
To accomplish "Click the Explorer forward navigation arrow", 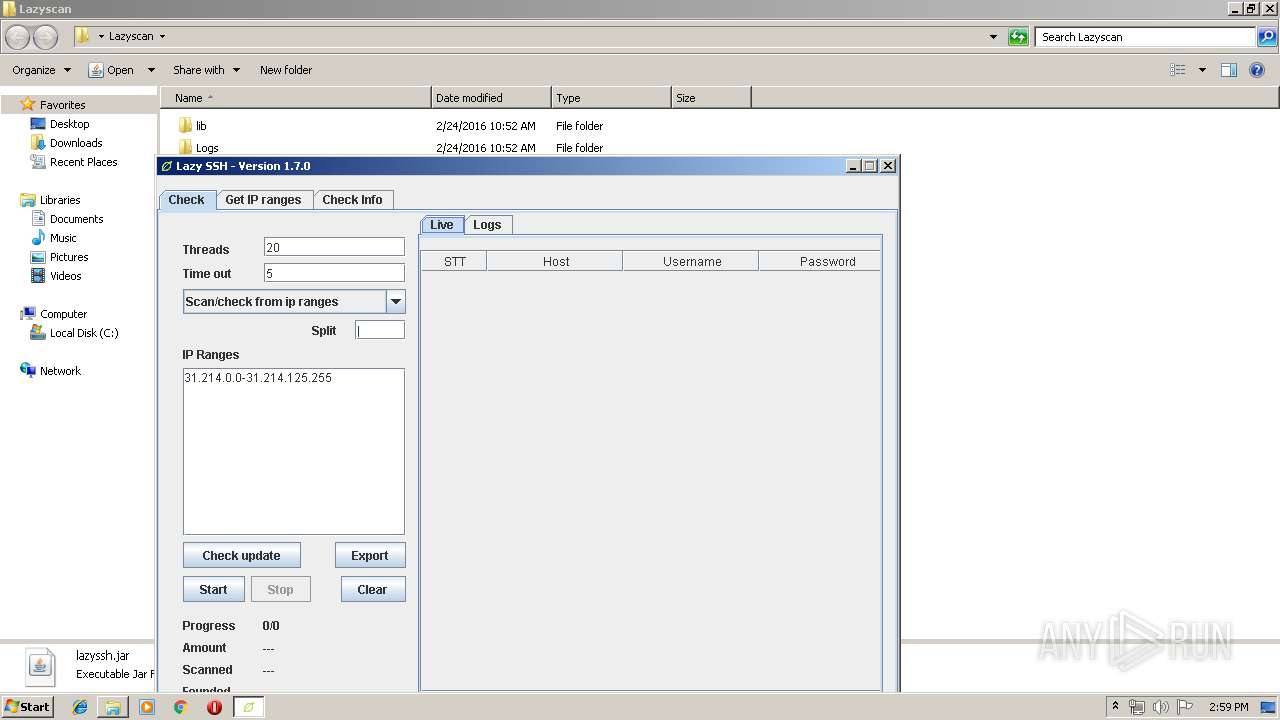I will tap(46, 37).
